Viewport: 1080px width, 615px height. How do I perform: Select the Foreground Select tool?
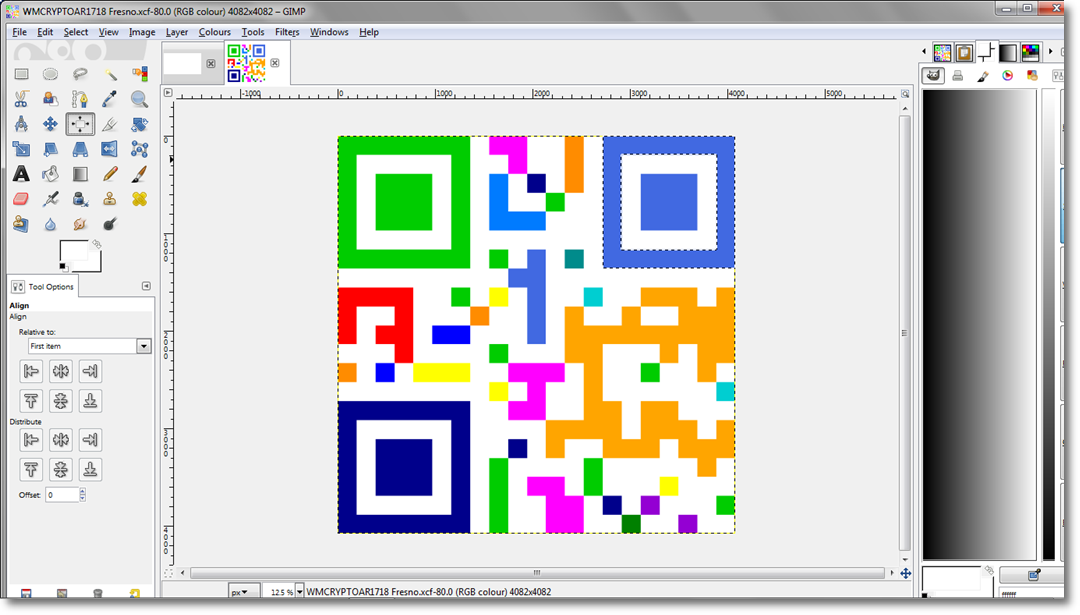[x=50, y=99]
